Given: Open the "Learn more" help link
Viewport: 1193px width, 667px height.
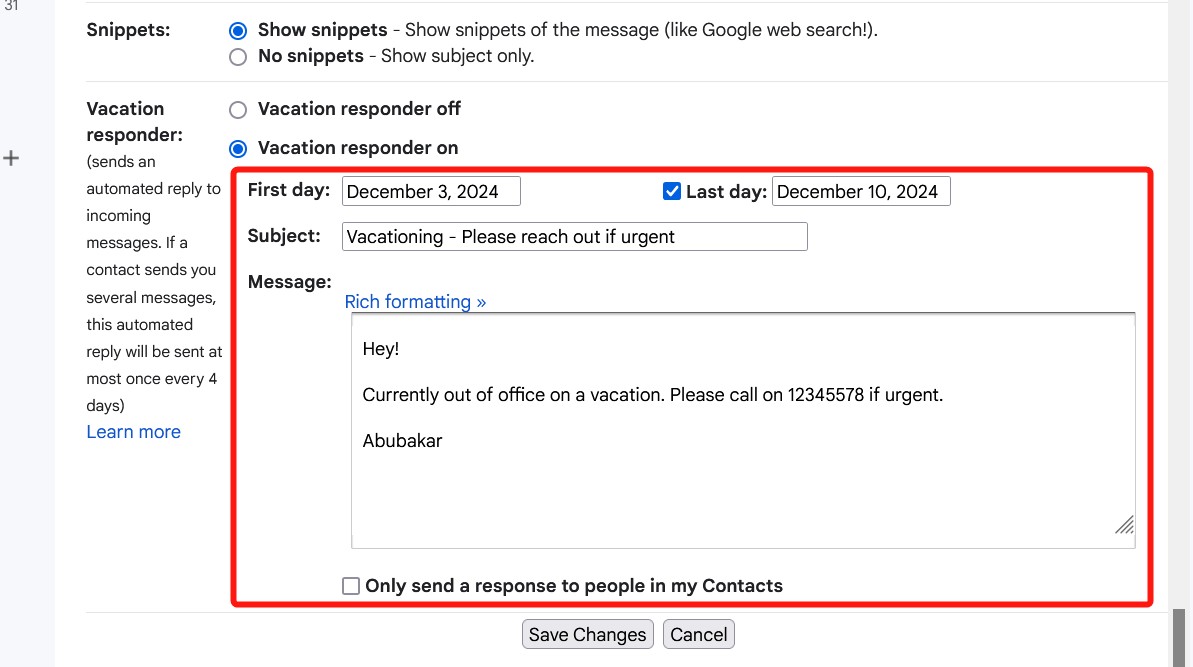Looking at the screenshot, I should click(133, 431).
